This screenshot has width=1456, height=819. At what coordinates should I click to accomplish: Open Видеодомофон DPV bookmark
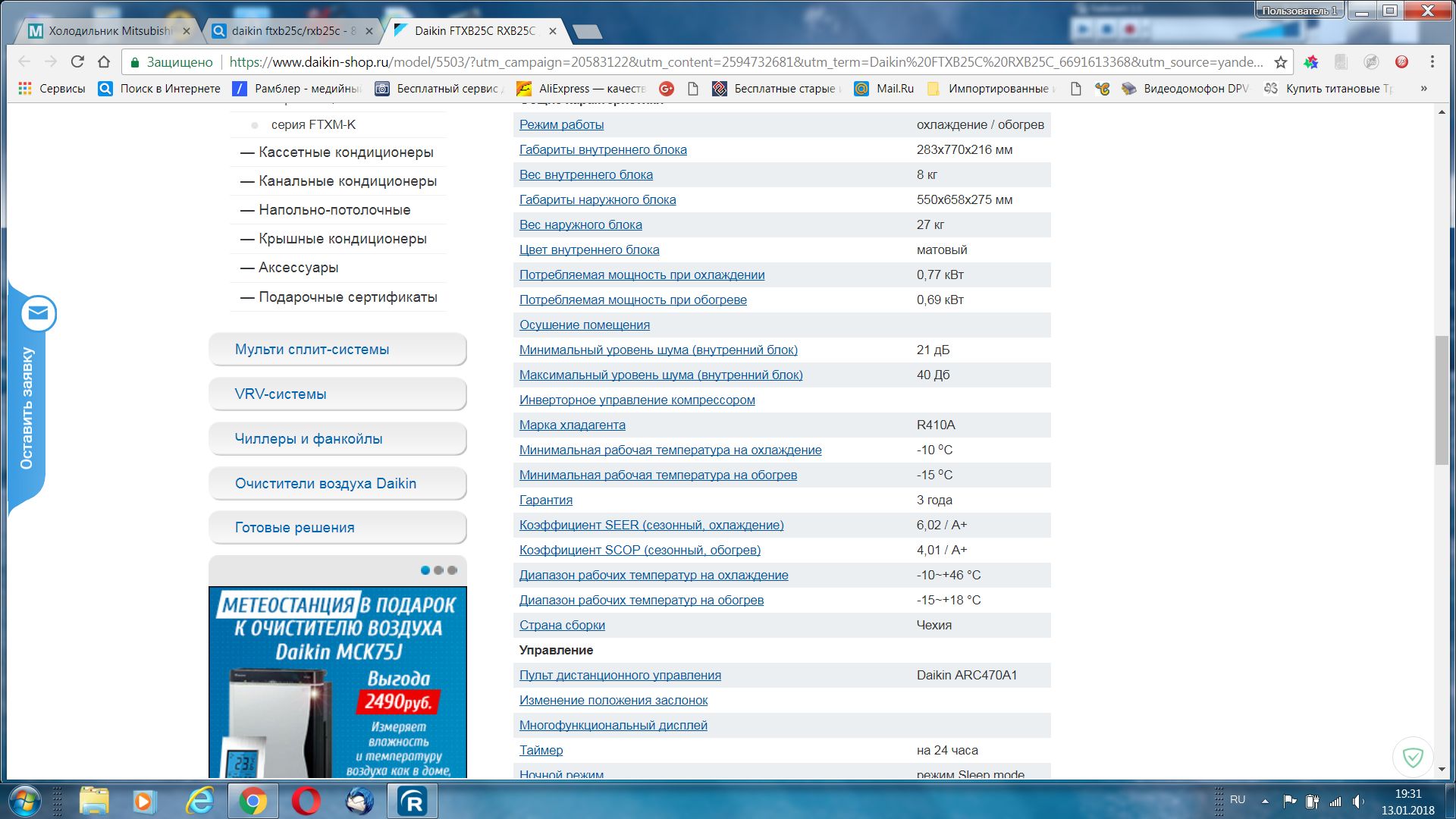click(1185, 89)
